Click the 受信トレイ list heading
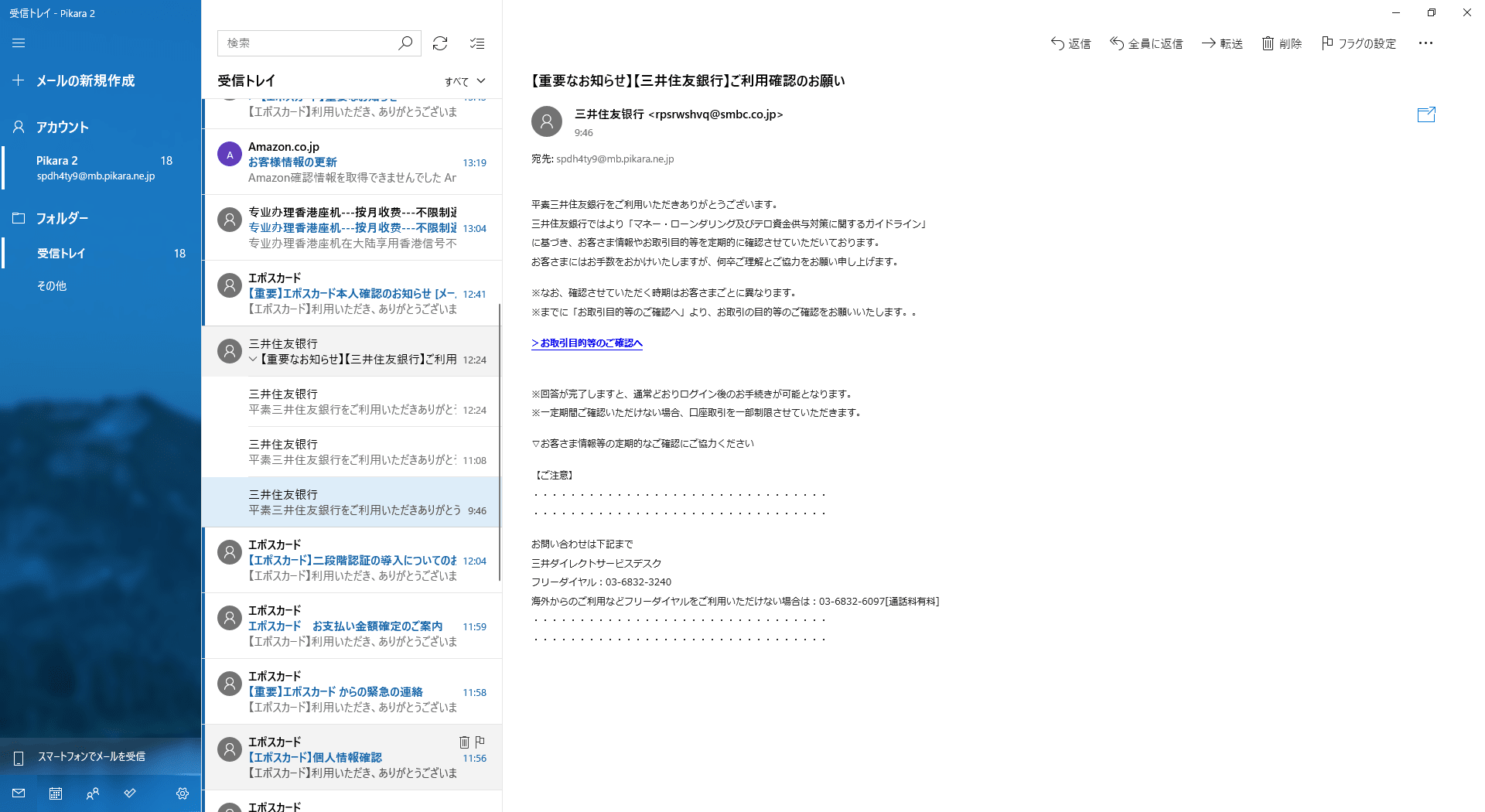 point(246,80)
